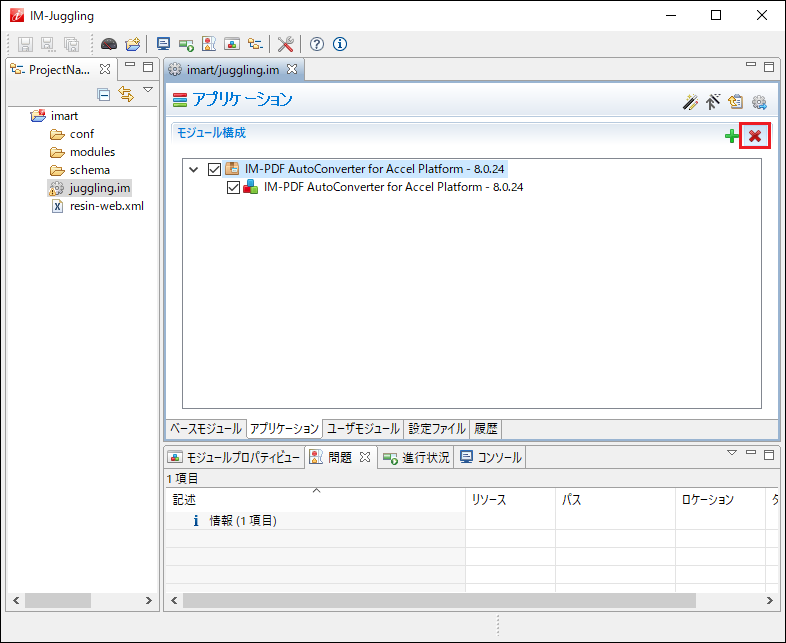Click the gear with blue arrow icon
This screenshot has height=643, width=786.
pyautogui.click(x=758, y=101)
